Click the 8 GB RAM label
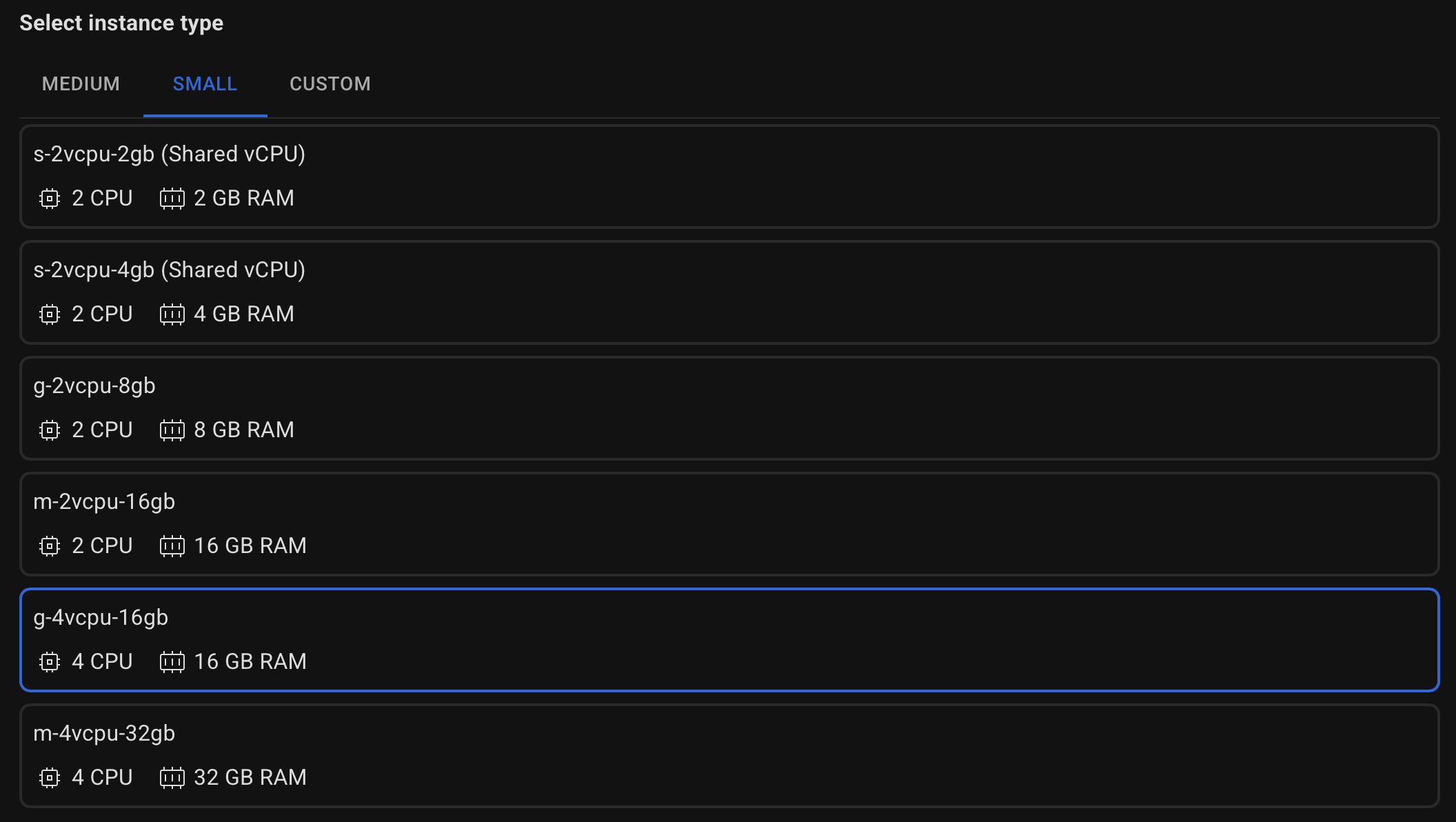 click(x=244, y=430)
